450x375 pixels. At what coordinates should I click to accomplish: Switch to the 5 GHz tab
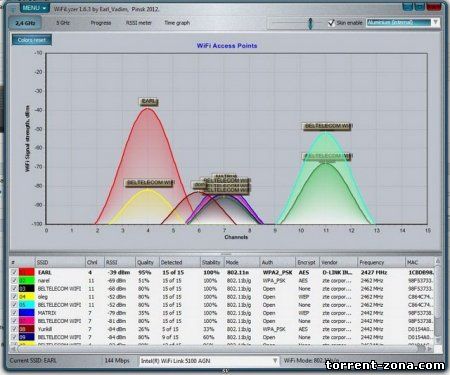[63, 23]
